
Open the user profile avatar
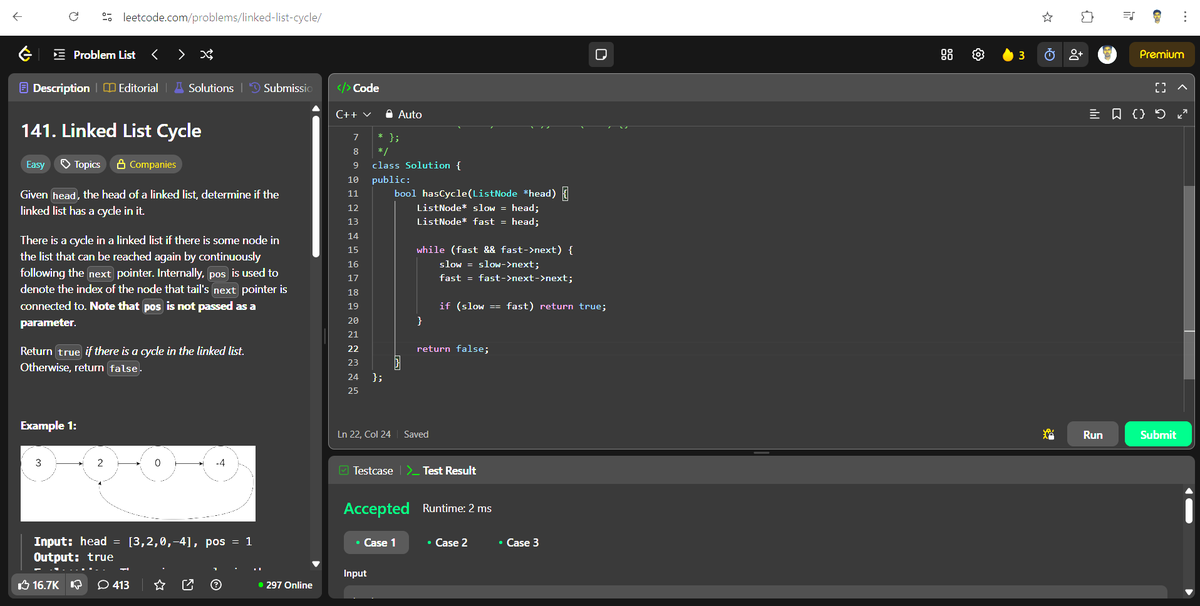[x=1107, y=54]
